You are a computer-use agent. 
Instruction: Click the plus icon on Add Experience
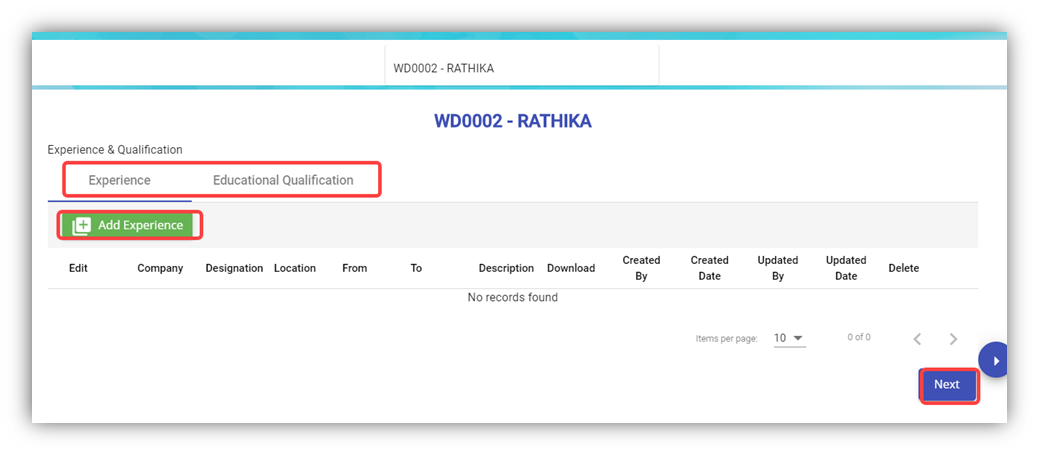(81, 226)
